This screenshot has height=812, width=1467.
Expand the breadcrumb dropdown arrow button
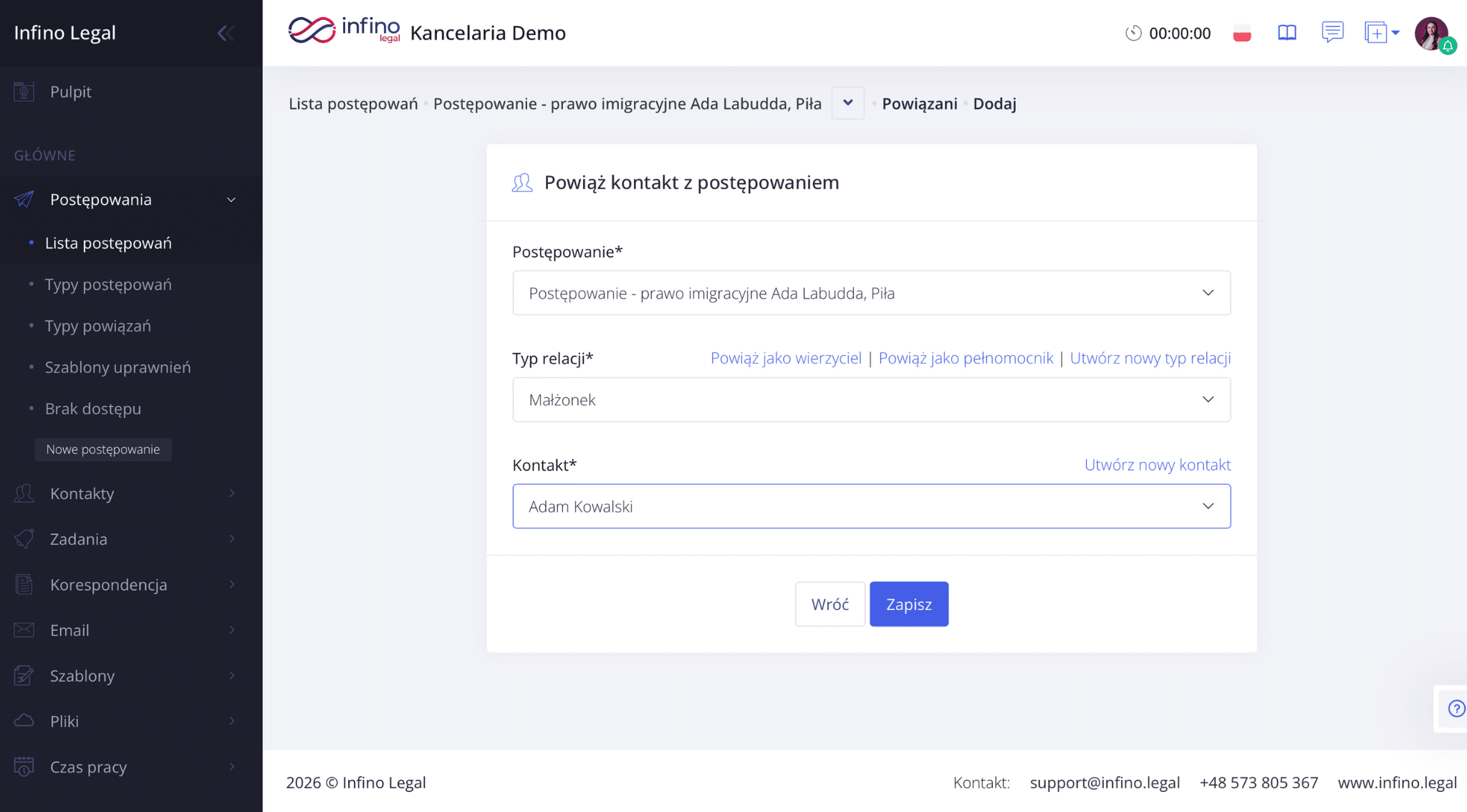coord(847,103)
